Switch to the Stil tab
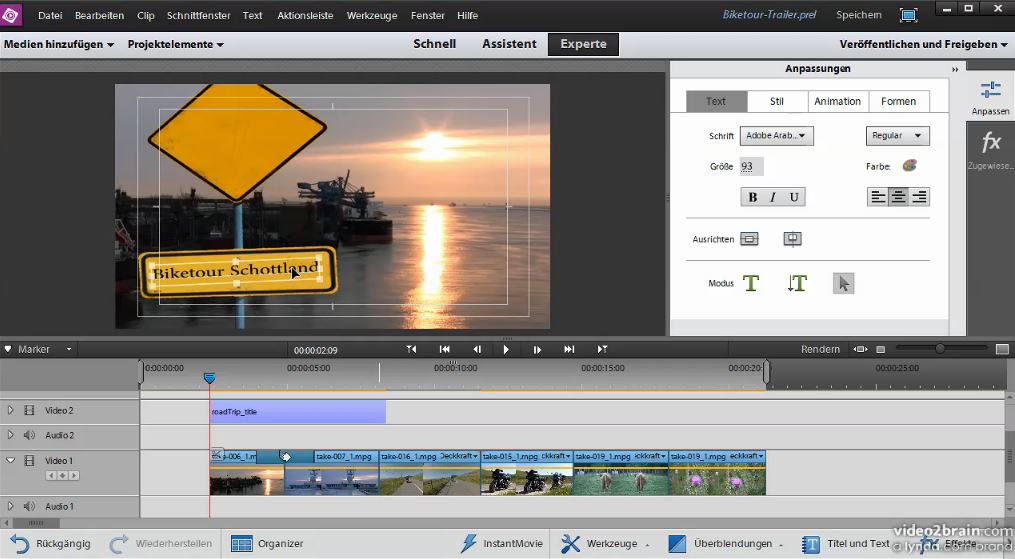This screenshot has height=559, width=1015. pyautogui.click(x=777, y=101)
